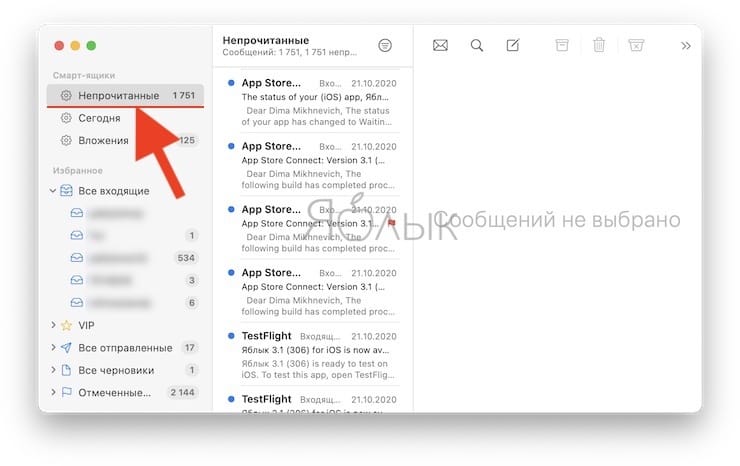Click the flag icon on App Store email
This screenshot has width=740, height=466.
(391, 222)
